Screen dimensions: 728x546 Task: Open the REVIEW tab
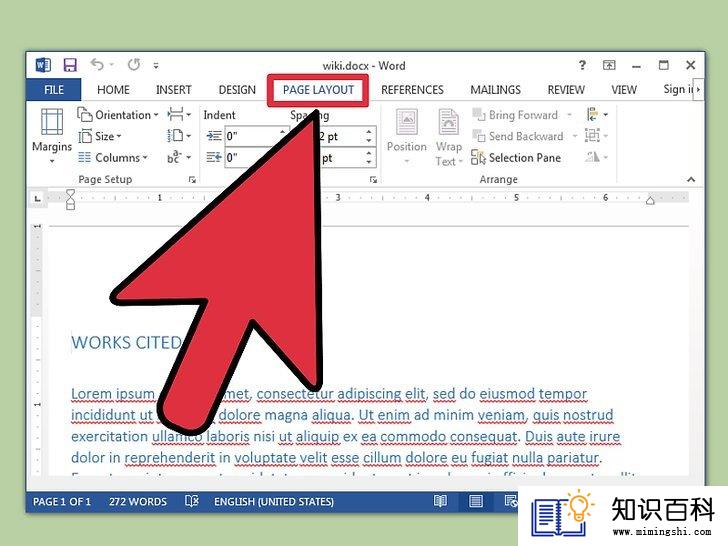tap(566, 90)
